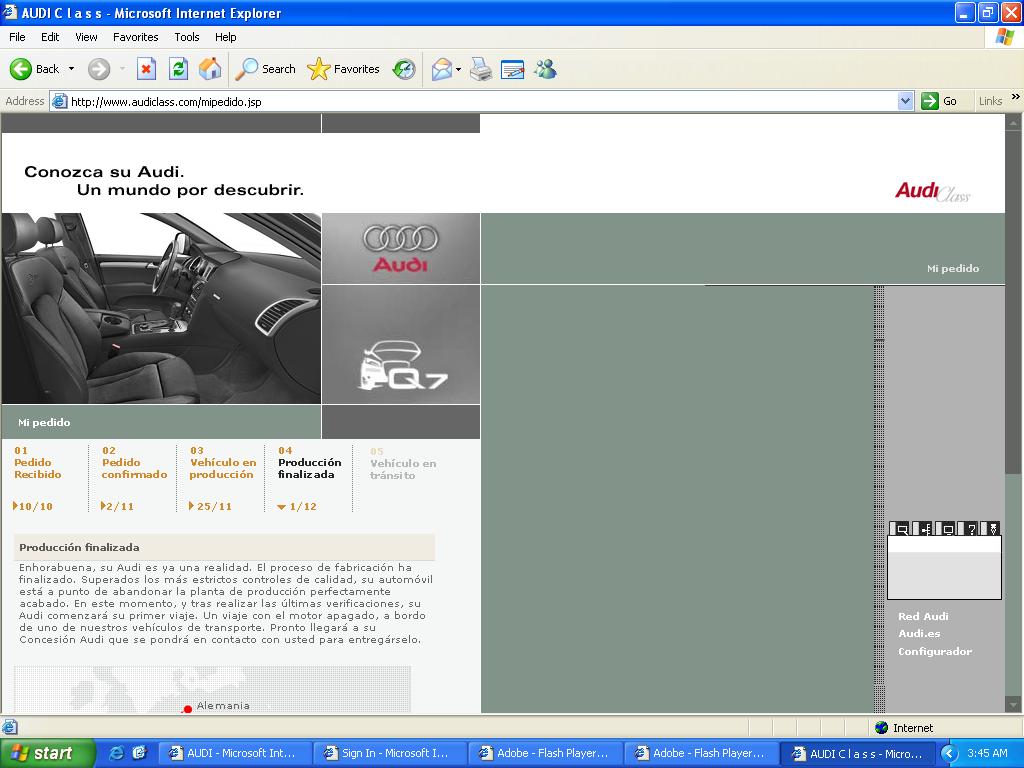1024x768 pixels.
Task: Open the Configurador link
Action: coord(935,651)
